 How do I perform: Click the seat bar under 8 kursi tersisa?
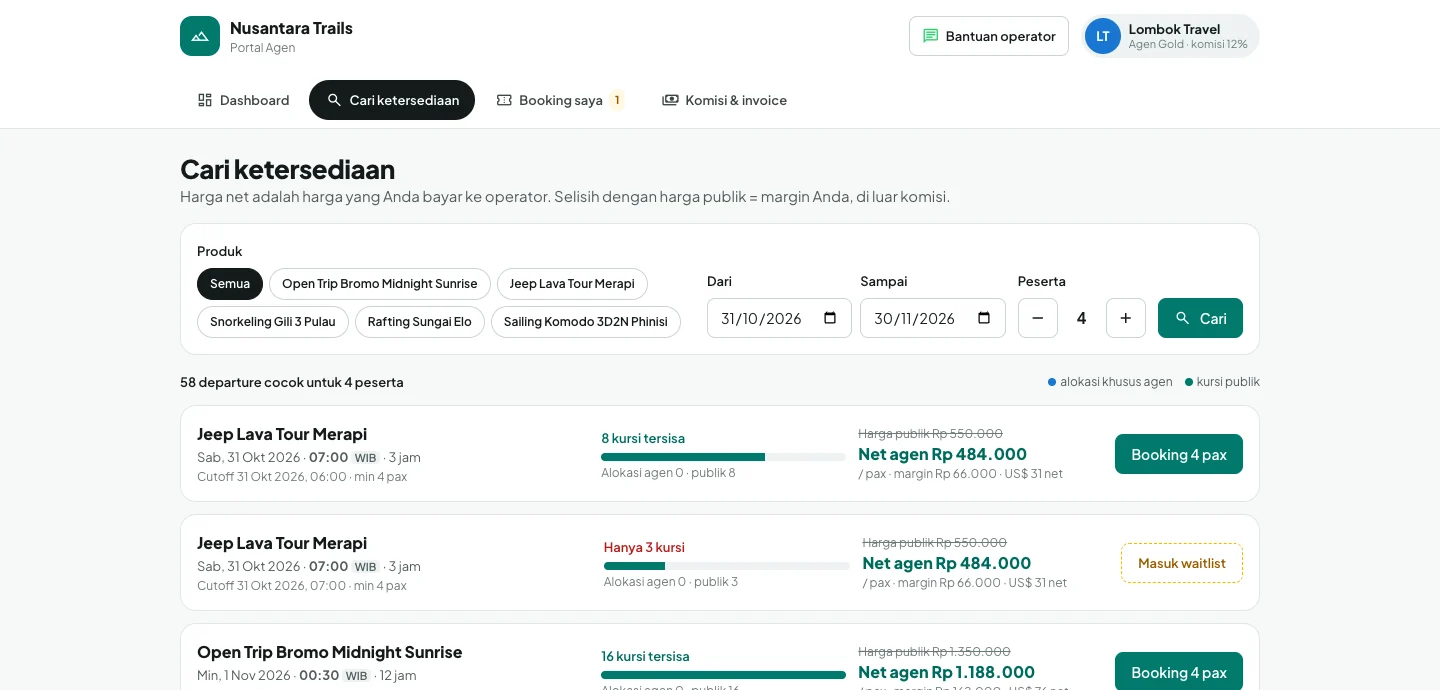tap(723, 457)
